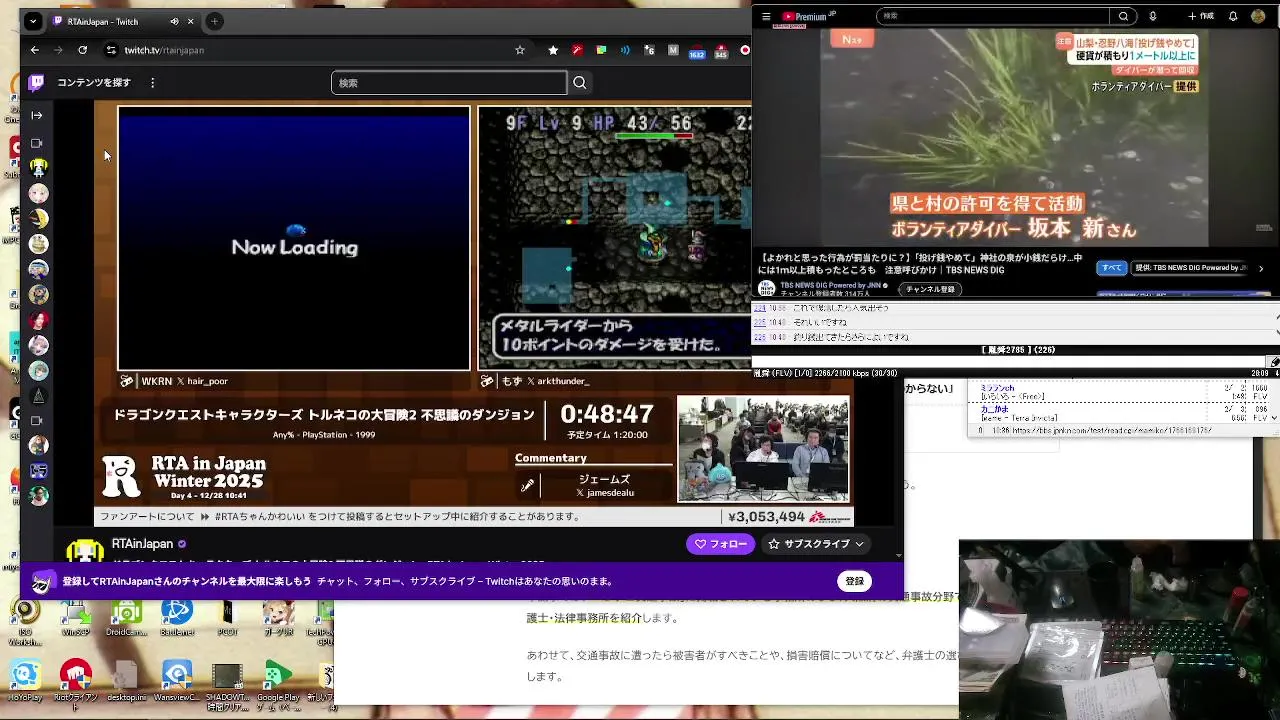Click the YouTube 検索 search box
1280x720 pixels.
click(992, 16)
